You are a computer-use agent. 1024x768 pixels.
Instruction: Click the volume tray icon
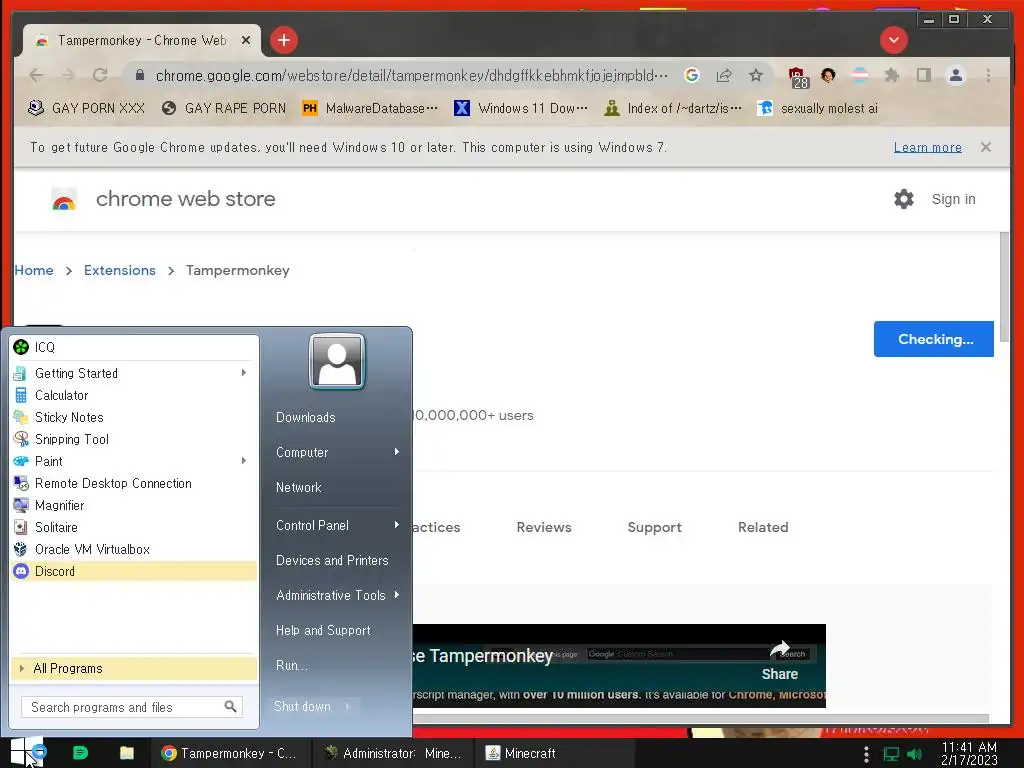[x=916, y=754]
